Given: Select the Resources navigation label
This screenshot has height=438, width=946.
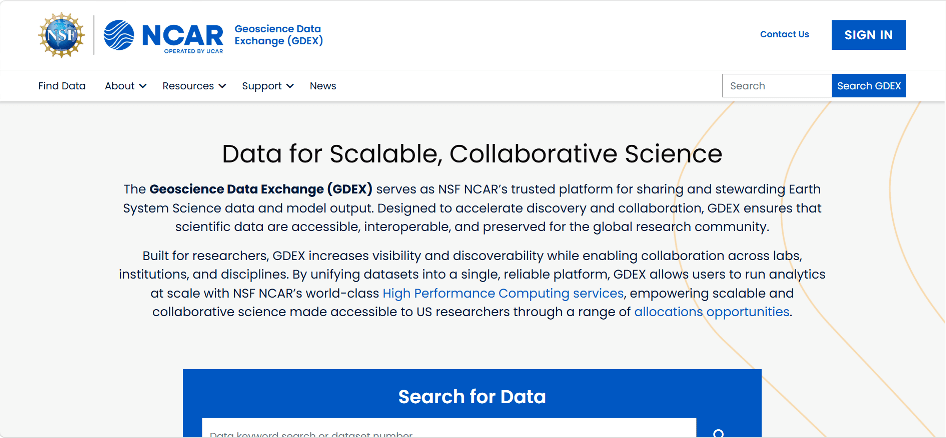Looking at the screenshot, I should point(188,86).
